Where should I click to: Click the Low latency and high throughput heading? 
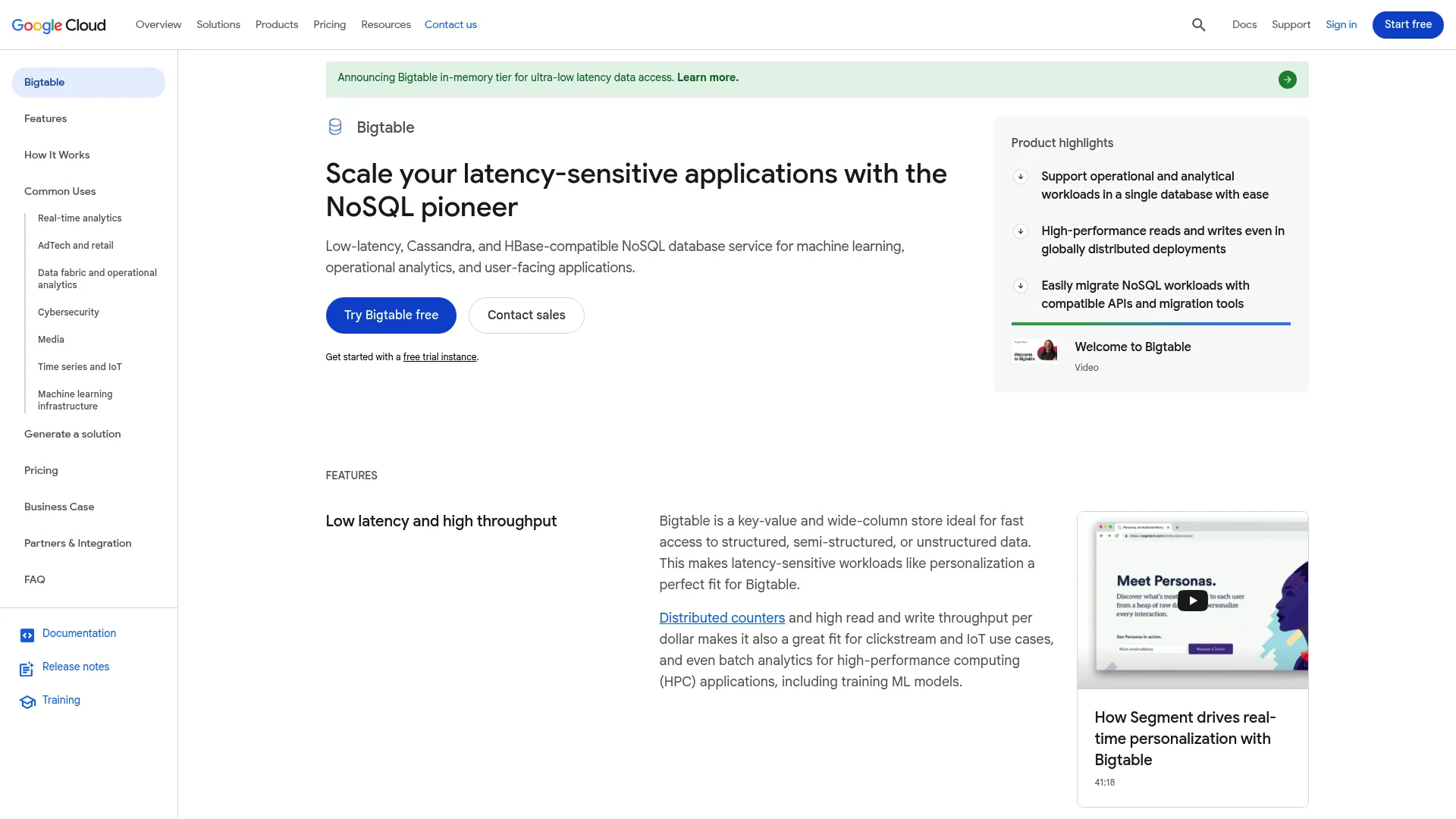(441, 522)
